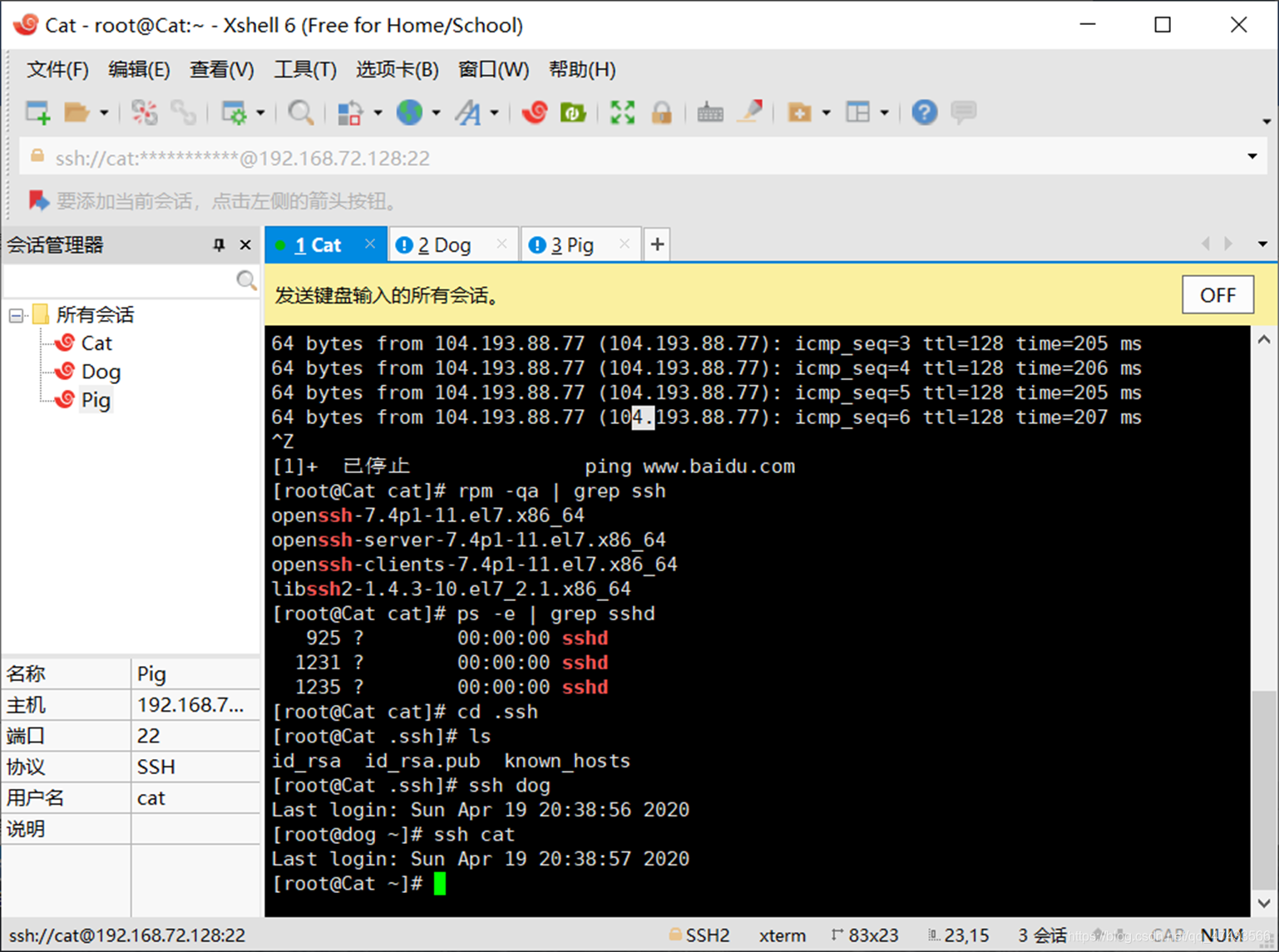Open session properties gear icon
Screen dimensions: 1279x952
[x=235, y=112]
